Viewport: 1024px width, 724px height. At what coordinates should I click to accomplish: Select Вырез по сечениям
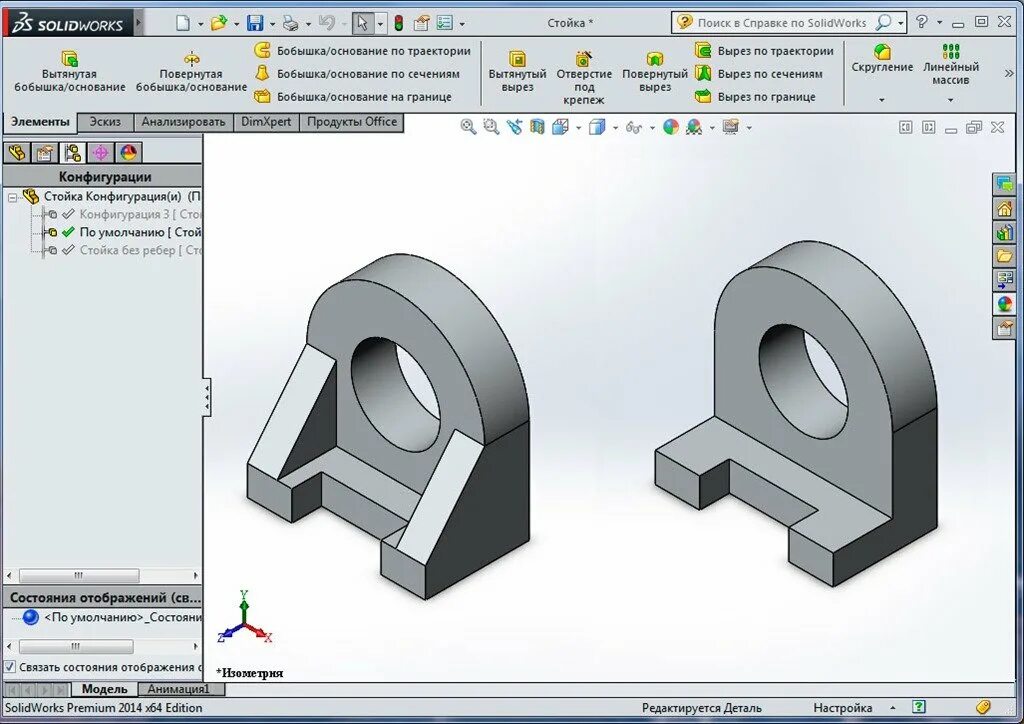click(759, 74)
